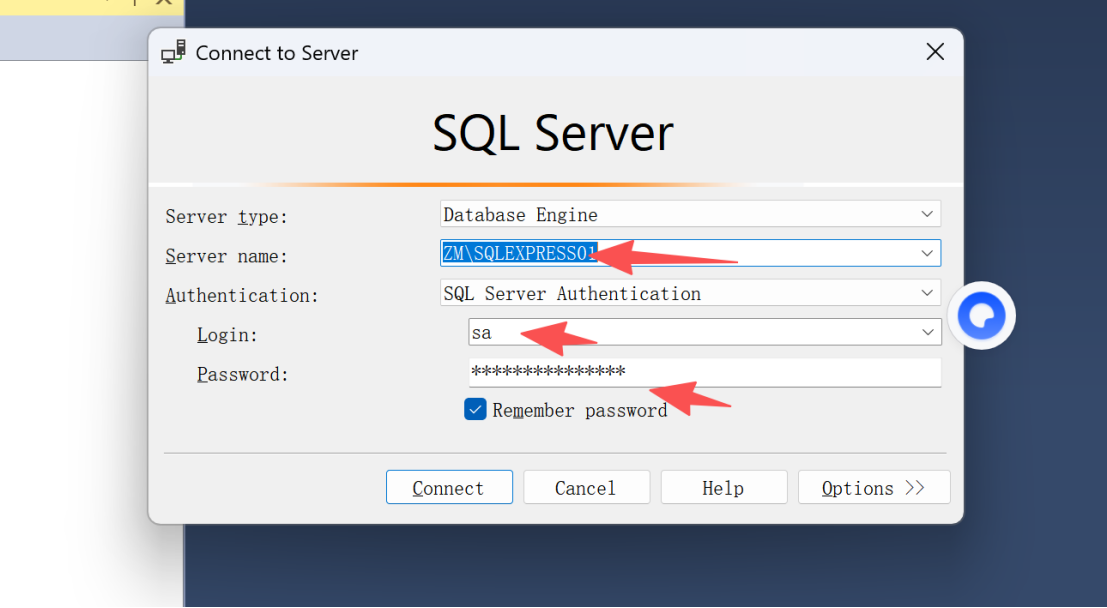The image size is (1107, 608).
Task: Click the Authentication label
Action: coord(242,295)
